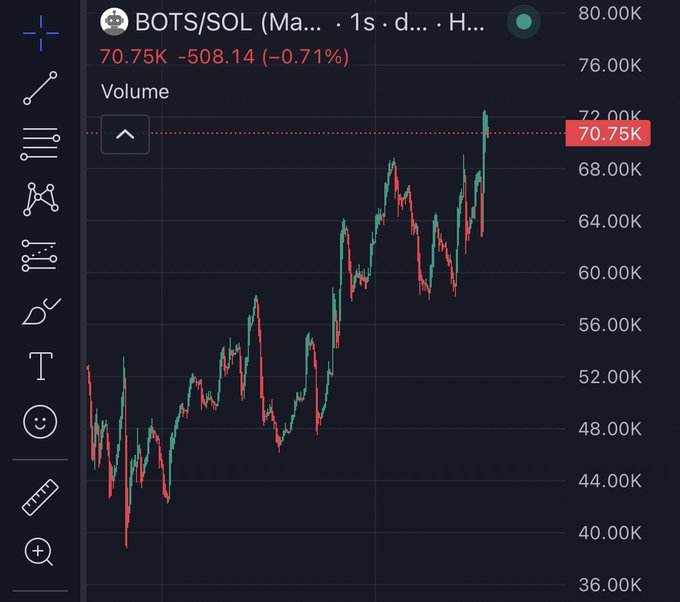Image resolution: width=680 pixels, height=602 pixels.
Task: Click the red 70.75K current price tag
Action: pyautogui.click(x=608, y=134)
